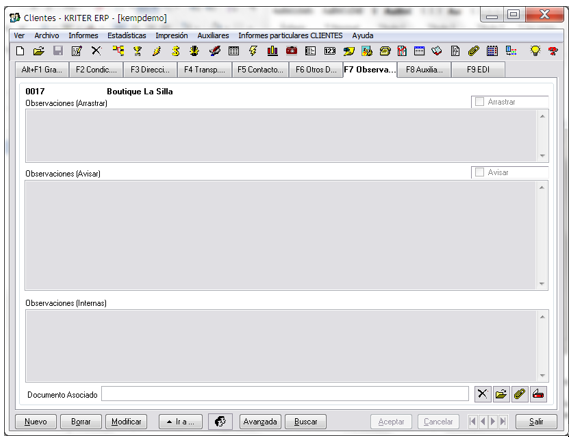Click the Modificar button
Image resolution: width=574 pixels, height=439 pixels.
pos(126,422)
